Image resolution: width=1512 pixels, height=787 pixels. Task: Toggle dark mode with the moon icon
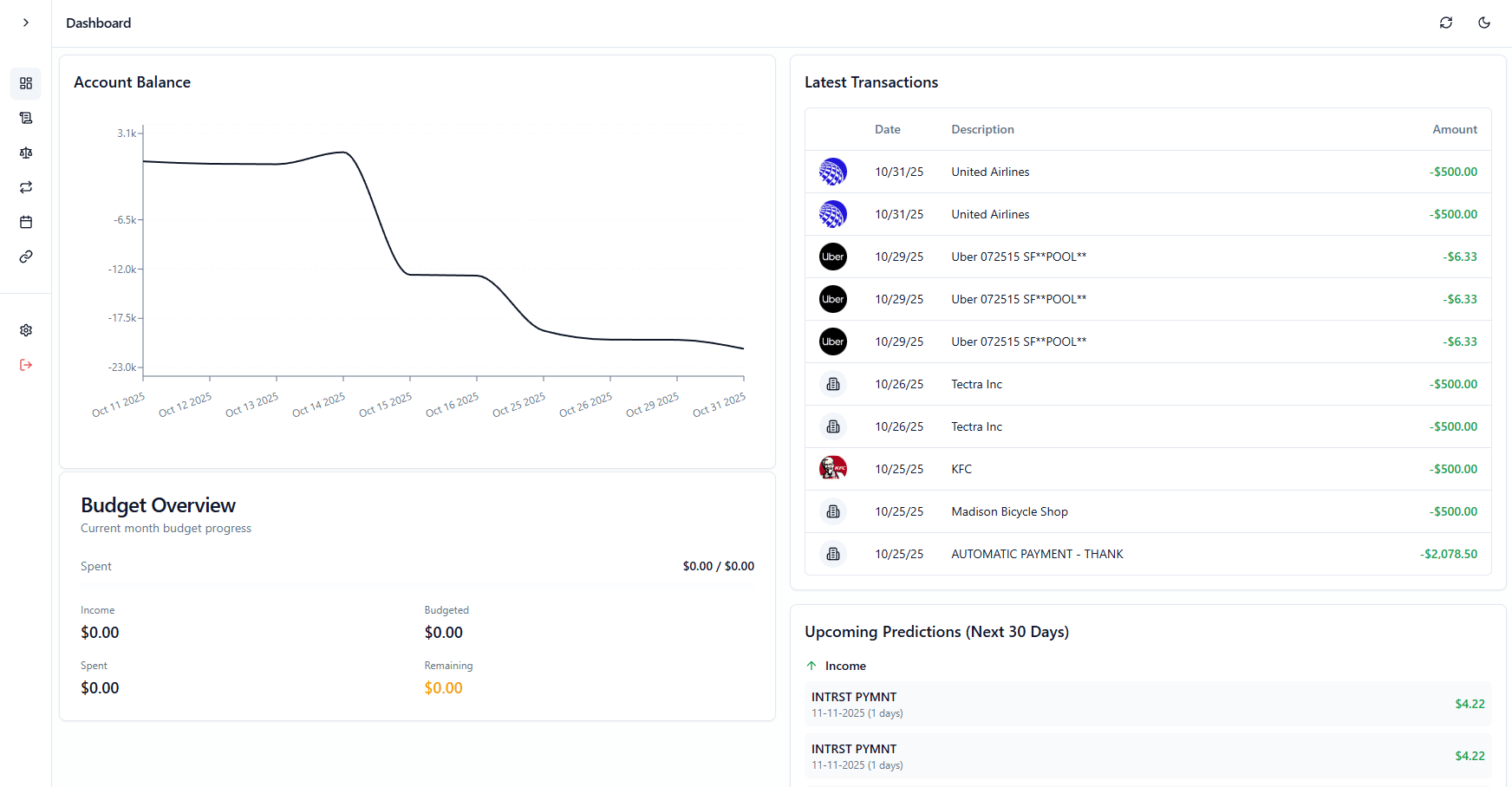point(1485,23)
